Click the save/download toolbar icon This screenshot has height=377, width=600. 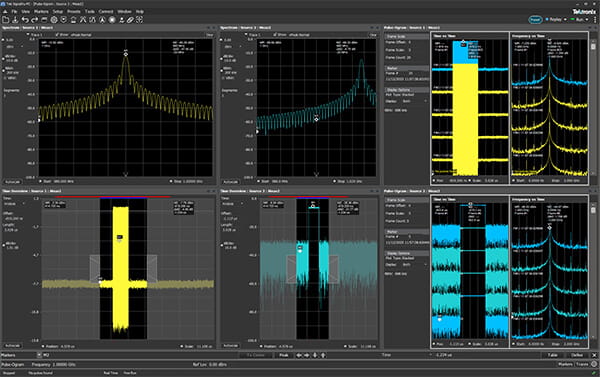click(15, 20)
